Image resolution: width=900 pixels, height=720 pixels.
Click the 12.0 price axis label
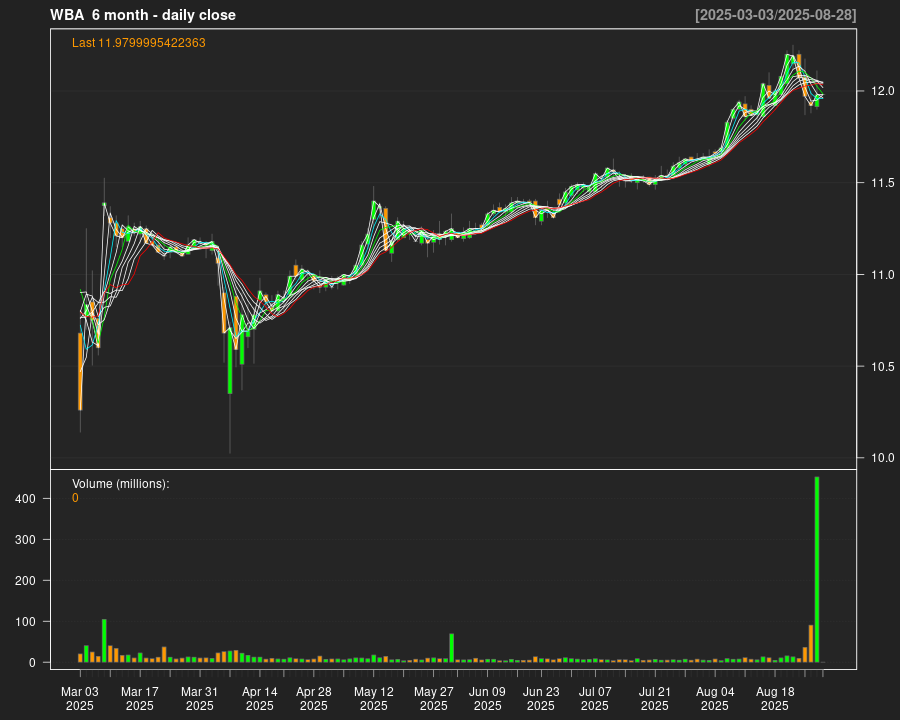881,91
